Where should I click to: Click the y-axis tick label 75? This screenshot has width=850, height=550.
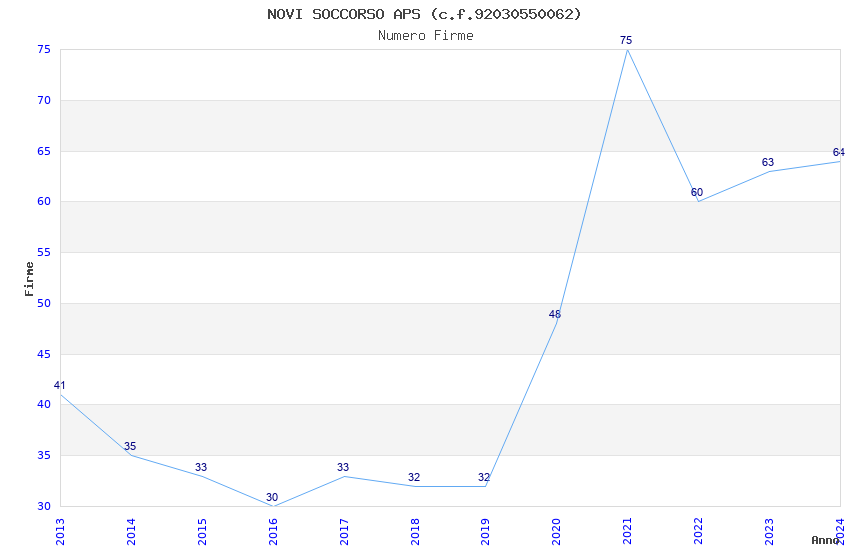tap(44, 49)
